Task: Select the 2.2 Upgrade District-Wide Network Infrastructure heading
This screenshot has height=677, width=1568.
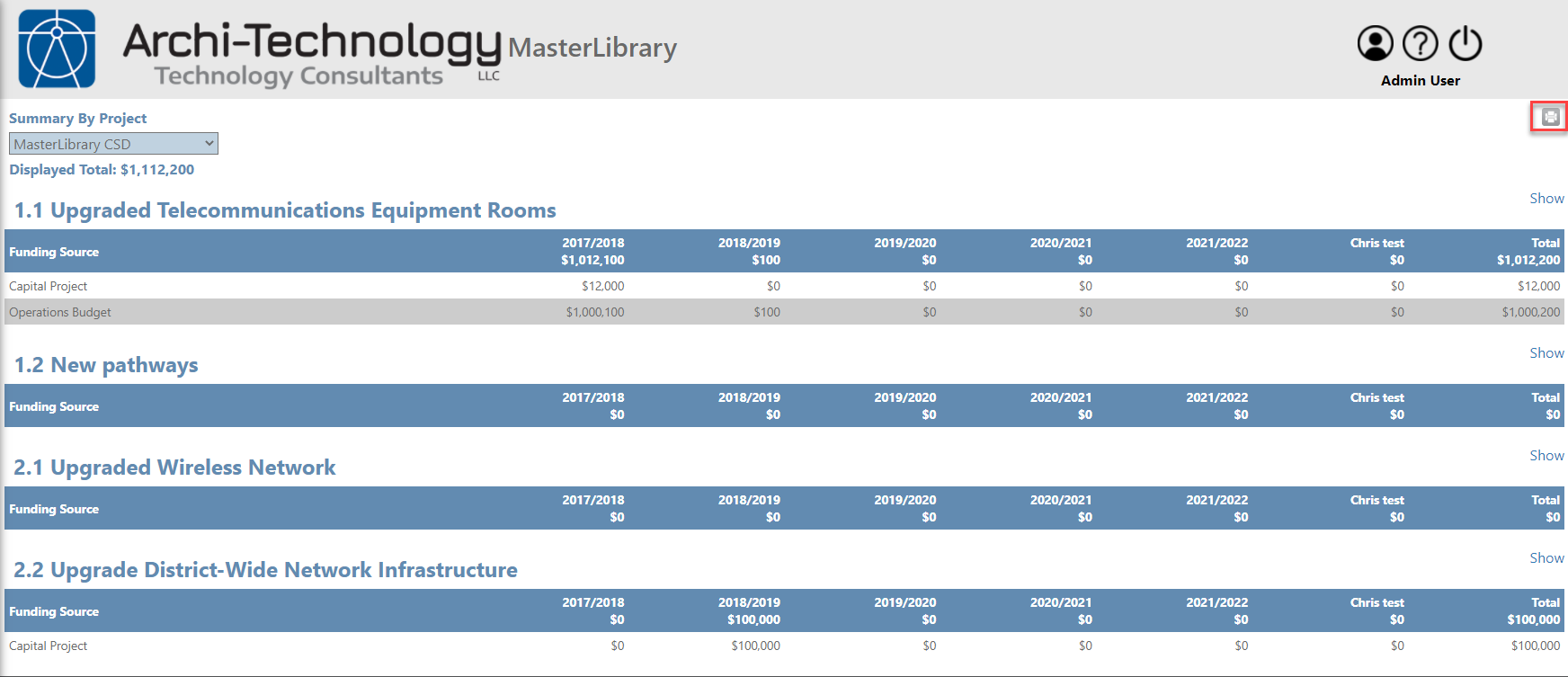Action: coord(265,570)
